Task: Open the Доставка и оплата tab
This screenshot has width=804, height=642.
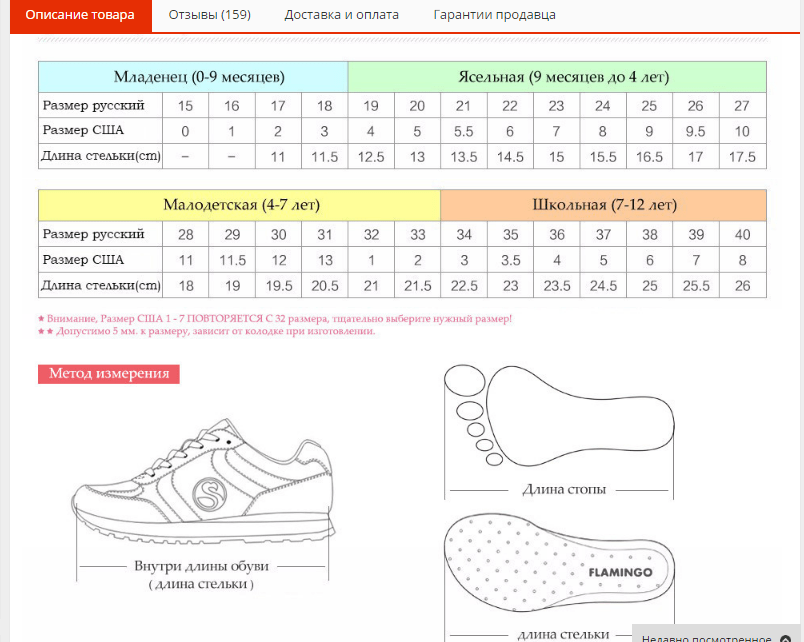Action: click(x=341, y=15)
